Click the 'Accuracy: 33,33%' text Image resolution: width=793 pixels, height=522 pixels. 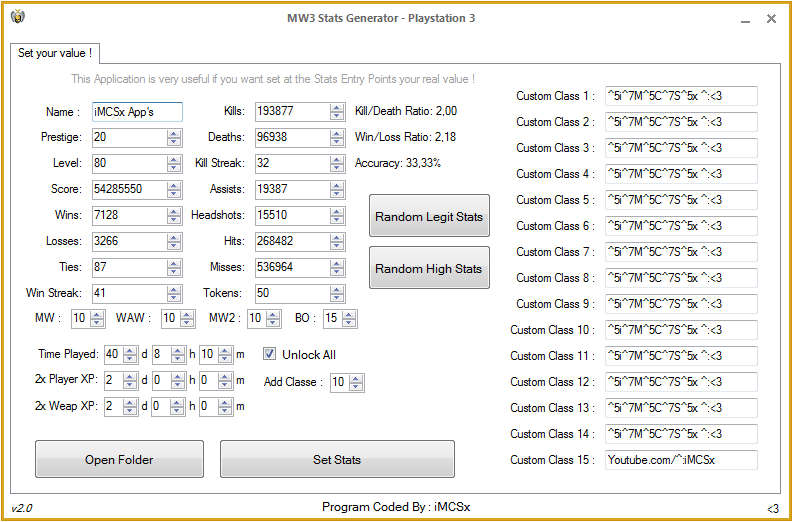pos(398,163)
